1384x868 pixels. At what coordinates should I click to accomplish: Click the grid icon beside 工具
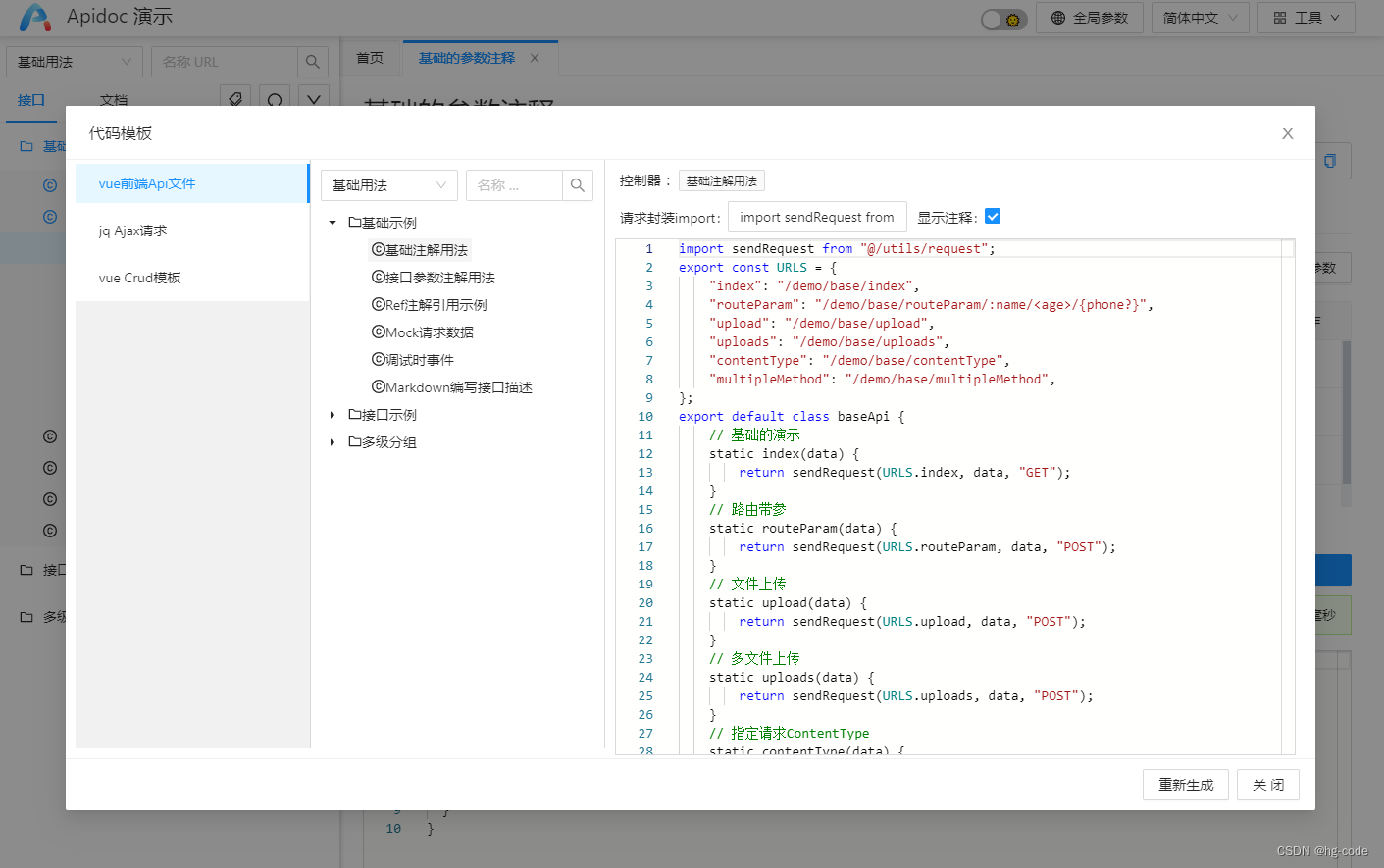coord(1279,18)
